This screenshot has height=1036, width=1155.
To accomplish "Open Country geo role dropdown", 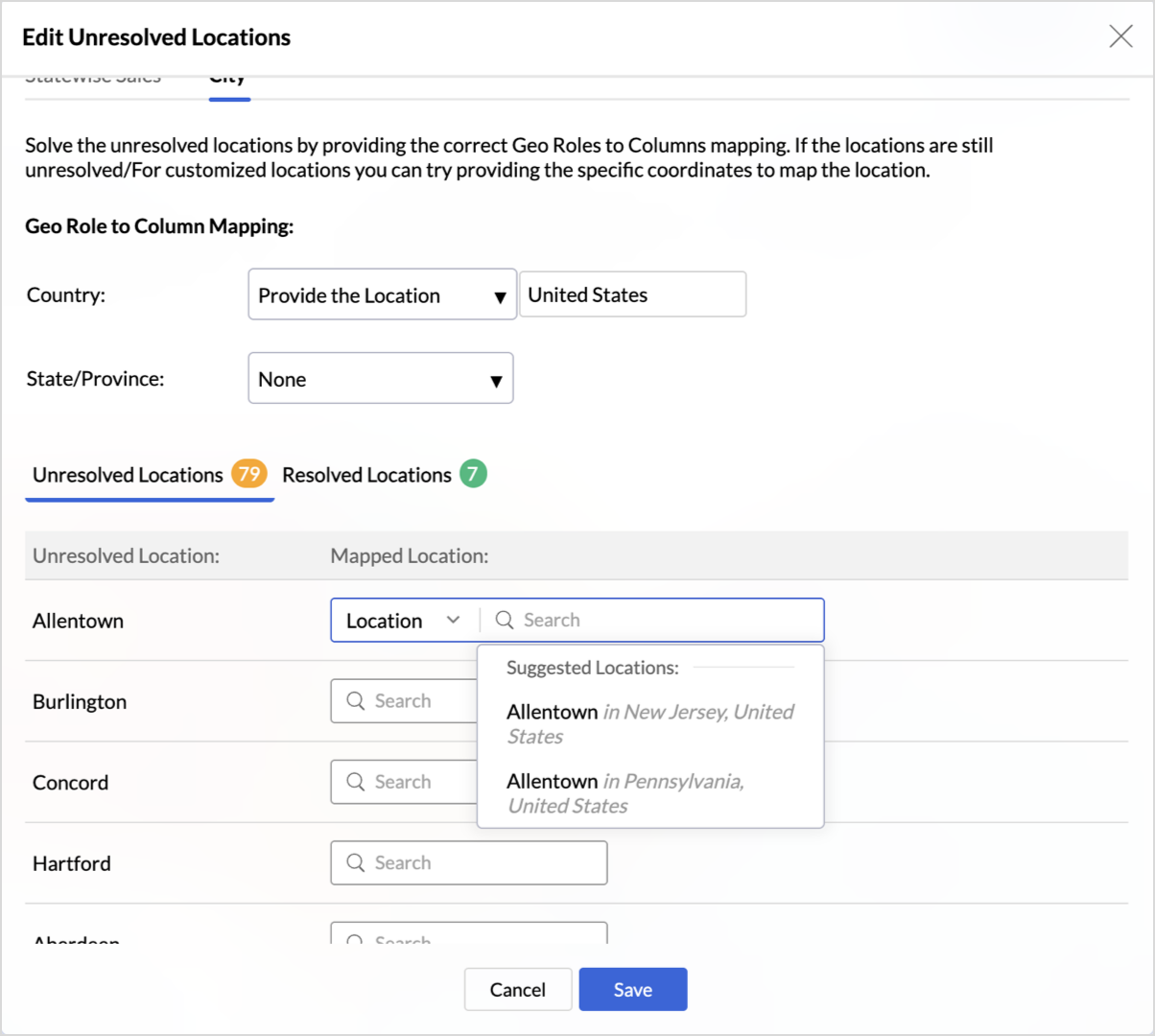I will click(x=382, y=295).
